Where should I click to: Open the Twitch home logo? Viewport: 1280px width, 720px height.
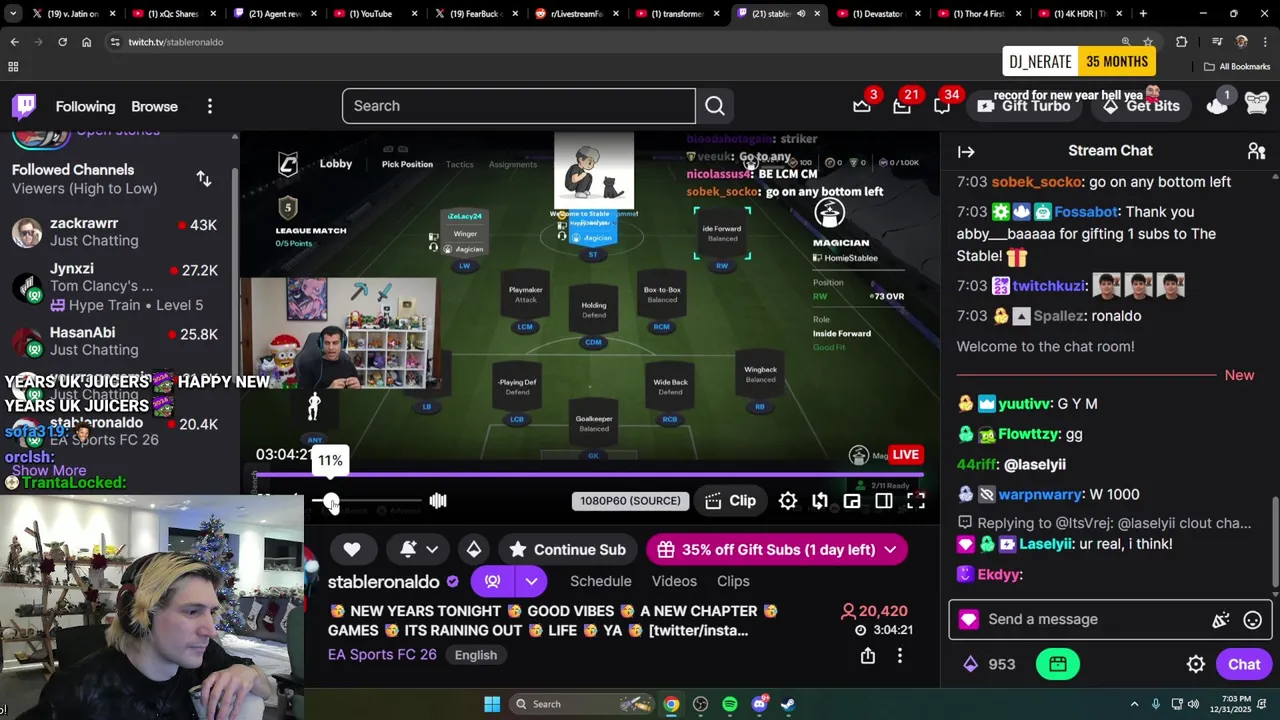pos(24,106)
